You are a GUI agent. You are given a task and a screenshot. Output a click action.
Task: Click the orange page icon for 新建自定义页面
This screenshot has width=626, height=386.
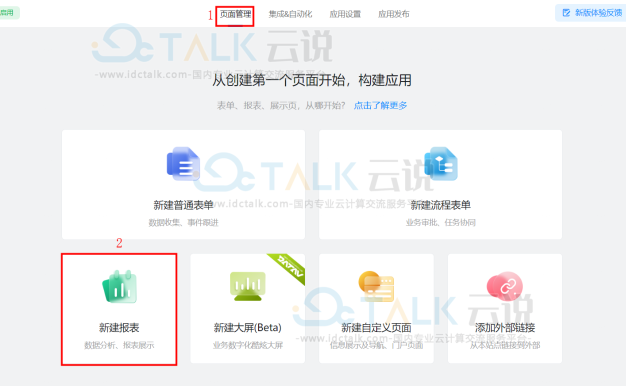tap(376, 287)
